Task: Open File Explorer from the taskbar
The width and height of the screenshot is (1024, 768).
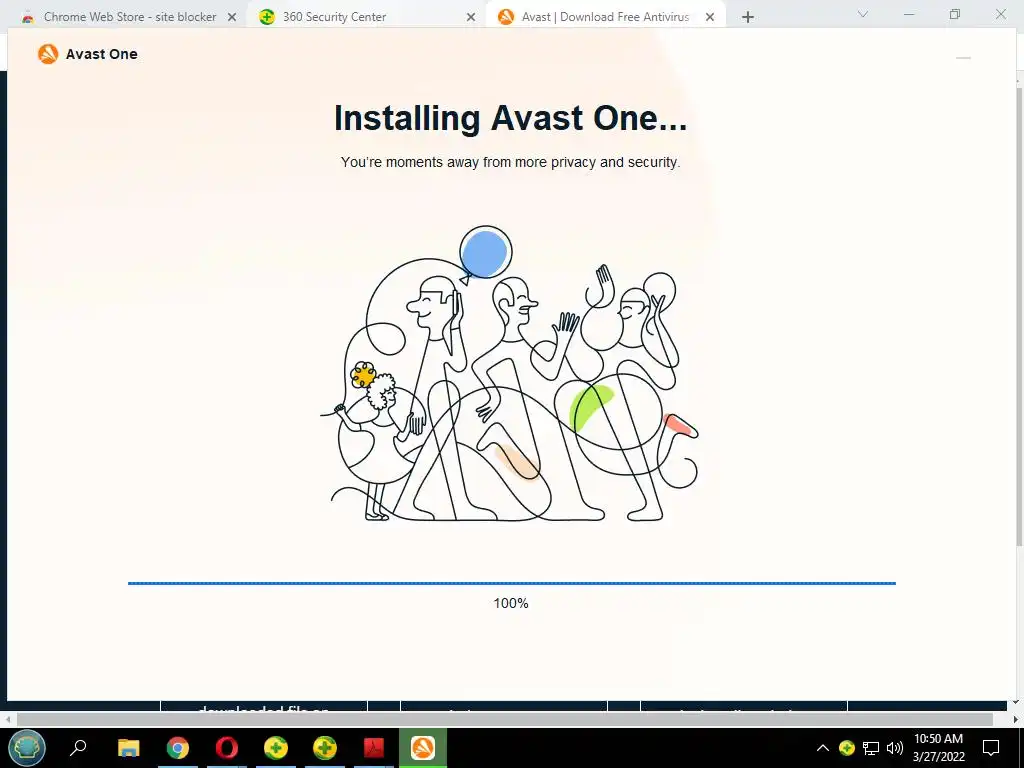Action: [x=129, y=748]
